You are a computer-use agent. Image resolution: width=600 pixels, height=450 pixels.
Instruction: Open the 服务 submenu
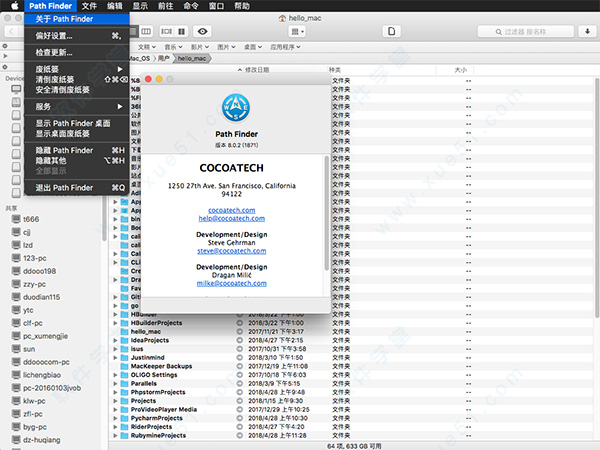pos(77,106)
